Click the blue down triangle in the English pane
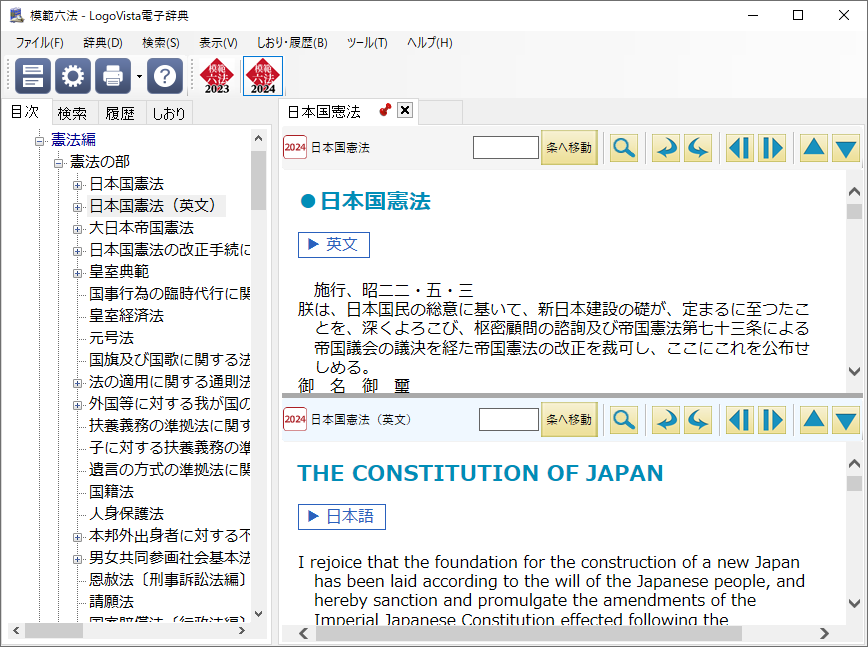The width and height of the screenshot is (868, 647). pyautogui.click(x=846, y=420)
